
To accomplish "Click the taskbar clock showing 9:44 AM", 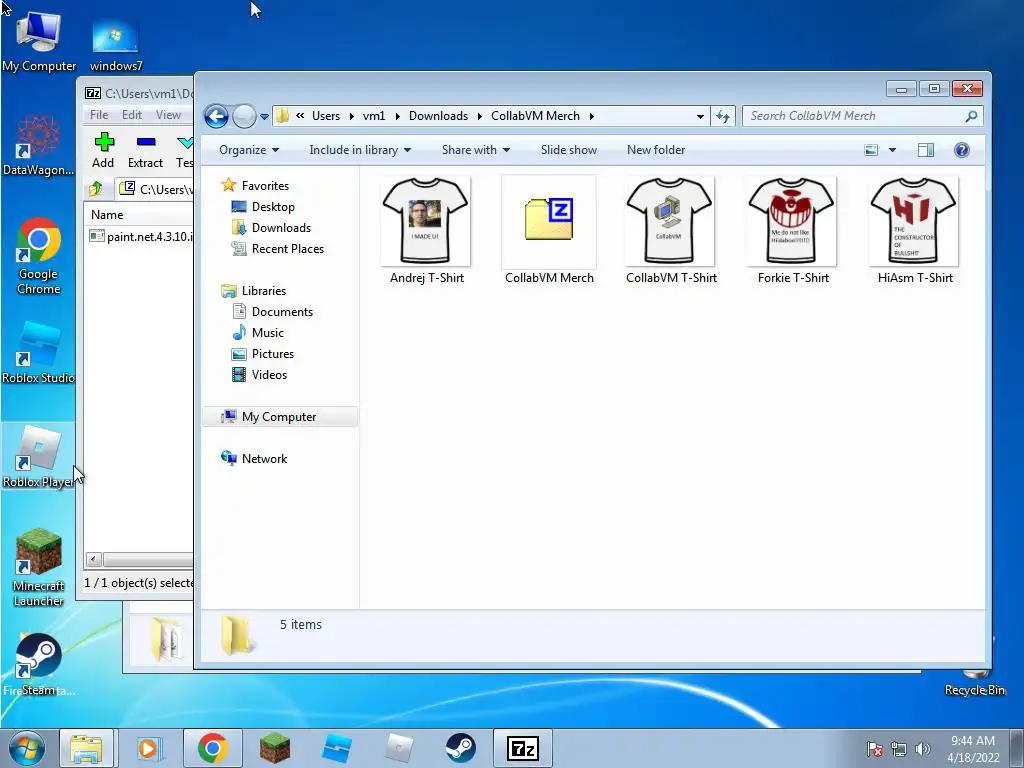I will click(973, 749).
